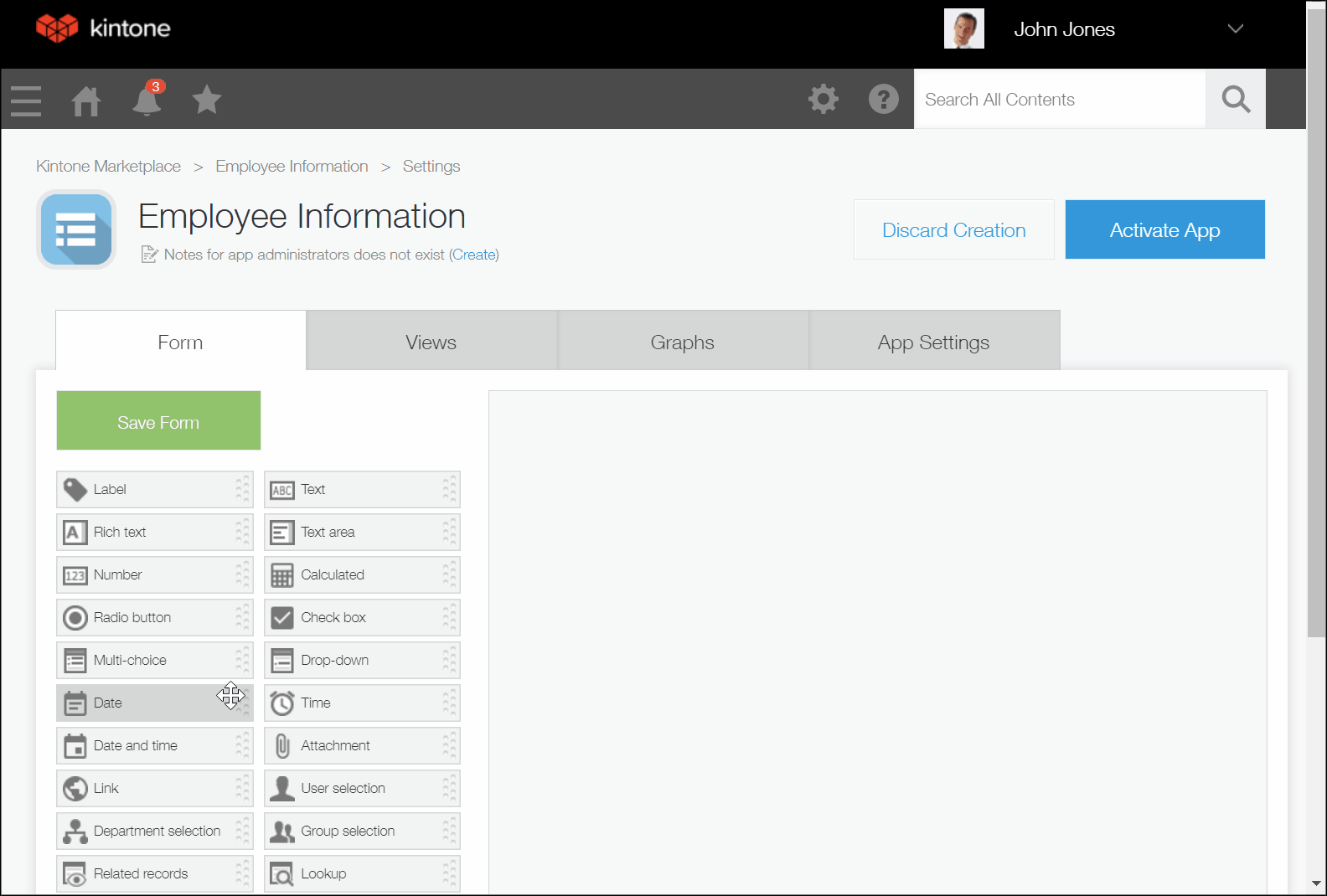This screenshot has height=896, width=1327.
Task: Switch to the App Settings tab
Action: tap(933, 342)
